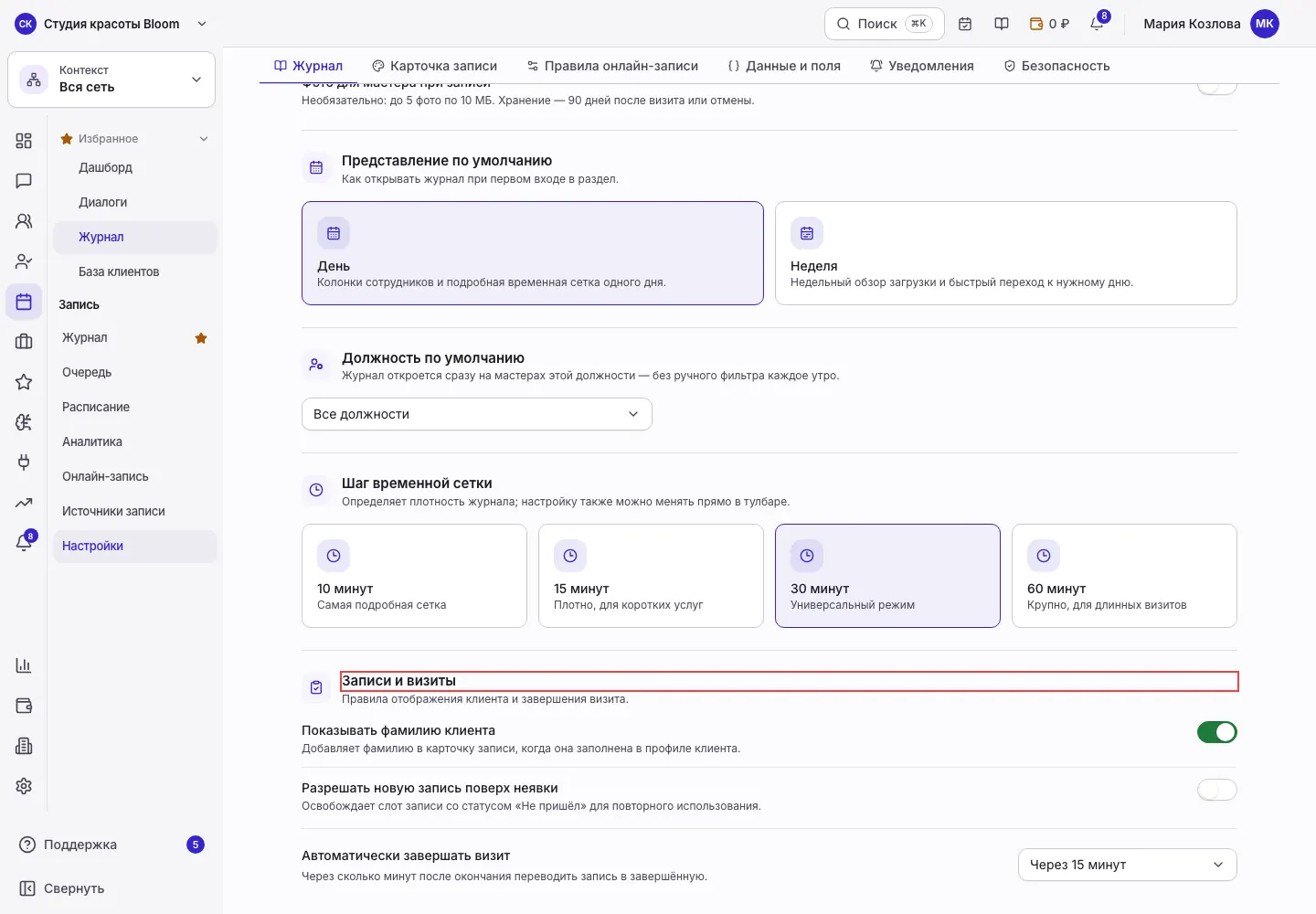Image resolution: width=1316 pixels, height=914 pixels.
Task: Open the gear settings icon in the left rail
Action: pos(24,786)
